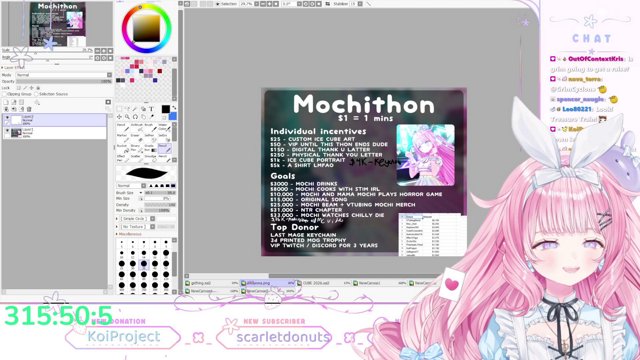Choose the Effect Pen tool
The image size is (640, 360).
pyautogui.click(x=123, y=158)
